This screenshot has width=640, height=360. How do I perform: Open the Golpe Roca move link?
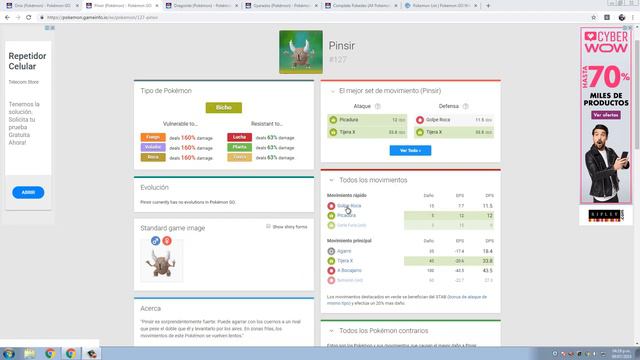[x=349, y=206]
